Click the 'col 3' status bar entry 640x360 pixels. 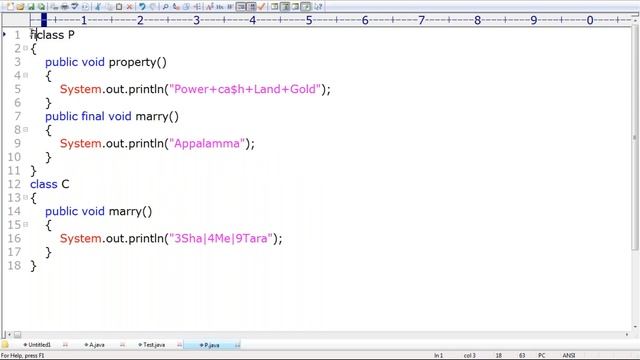click(469, 356)
